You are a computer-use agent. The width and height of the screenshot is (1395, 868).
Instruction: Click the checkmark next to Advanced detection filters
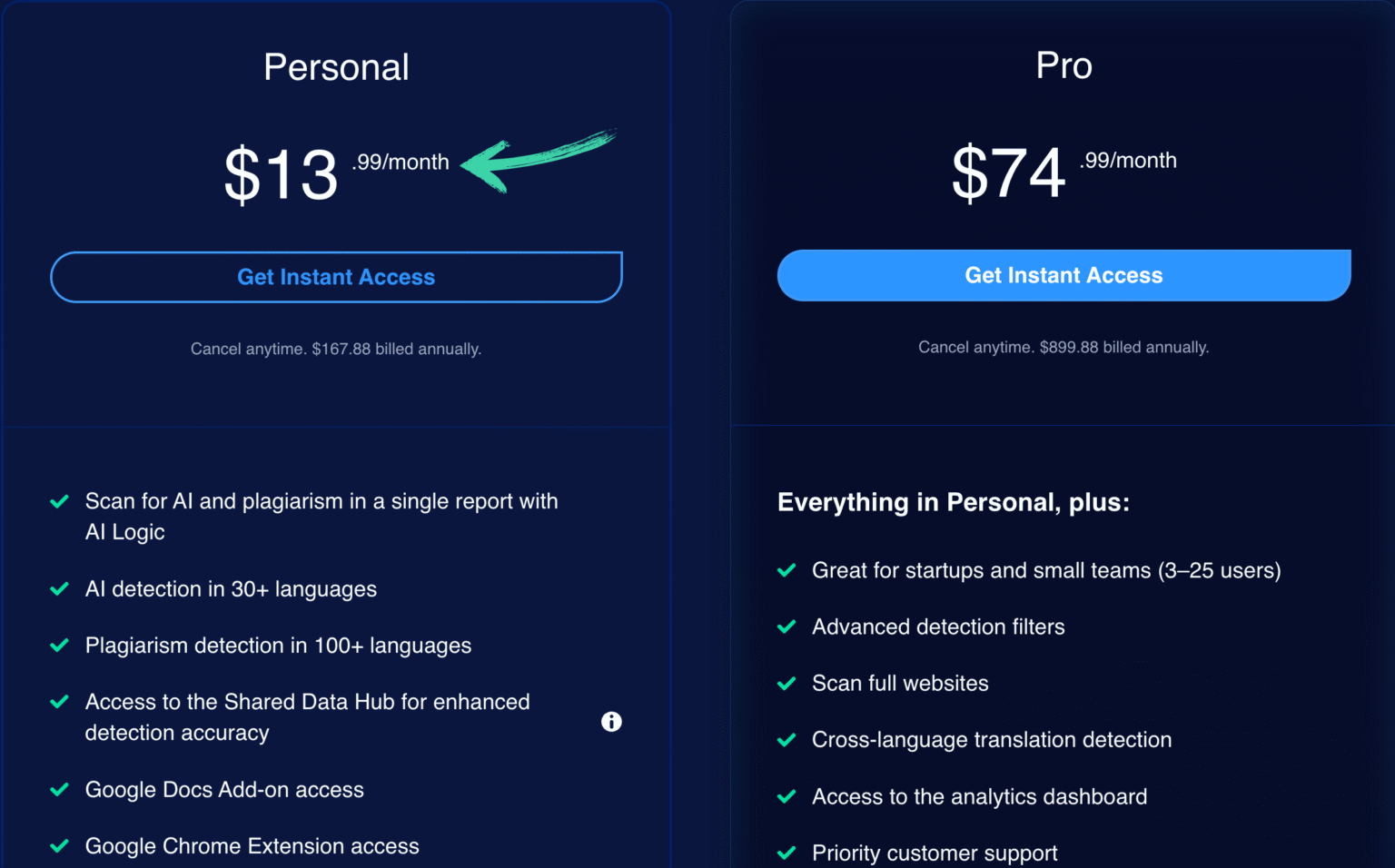click(x=787, y=626)
